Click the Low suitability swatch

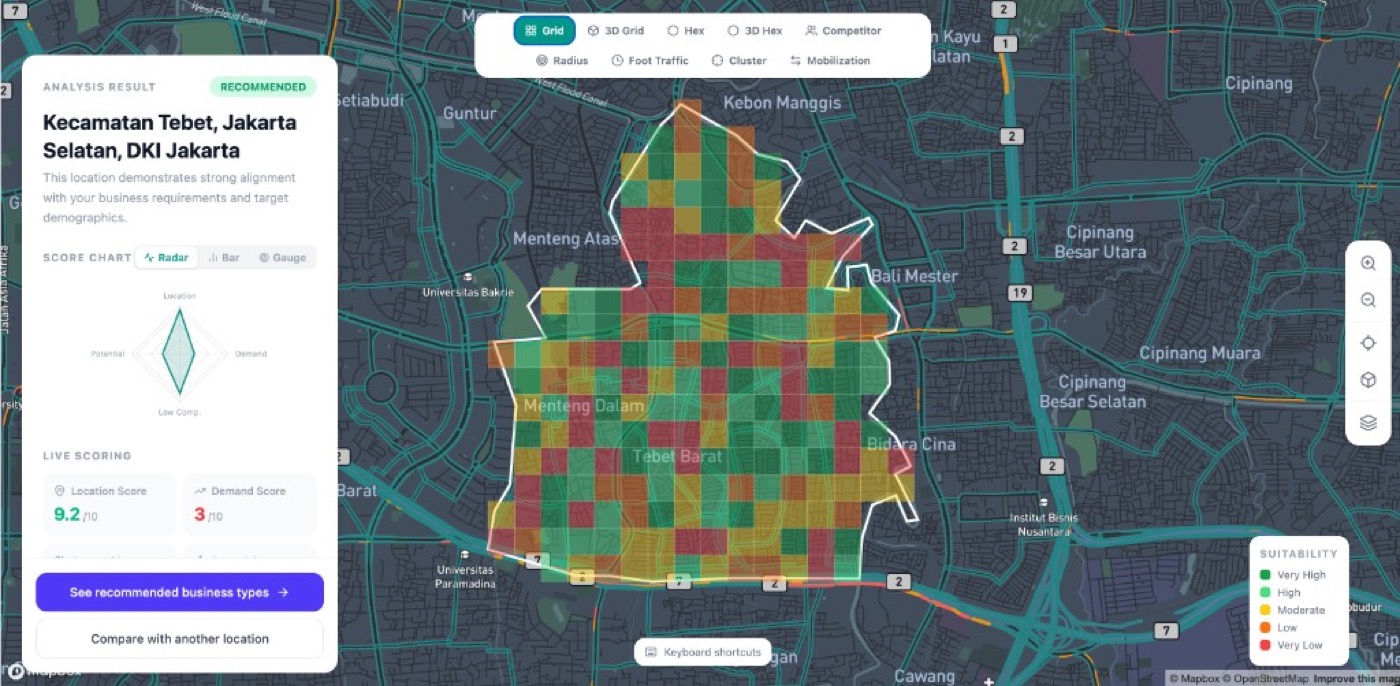point(1265,628)
